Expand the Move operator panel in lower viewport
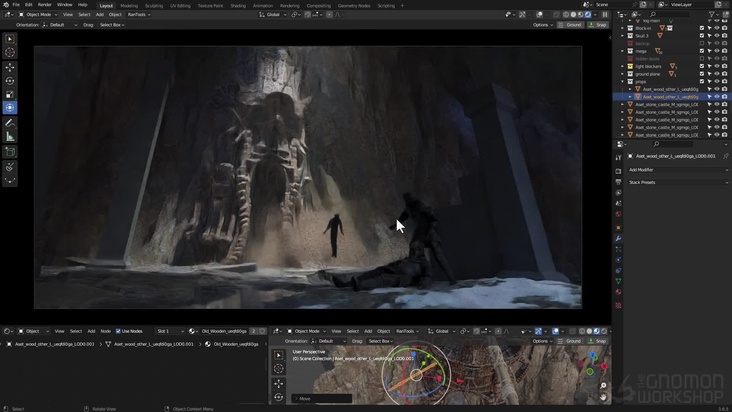This screenshot has width=732, height=412. (x=322, y=398)
